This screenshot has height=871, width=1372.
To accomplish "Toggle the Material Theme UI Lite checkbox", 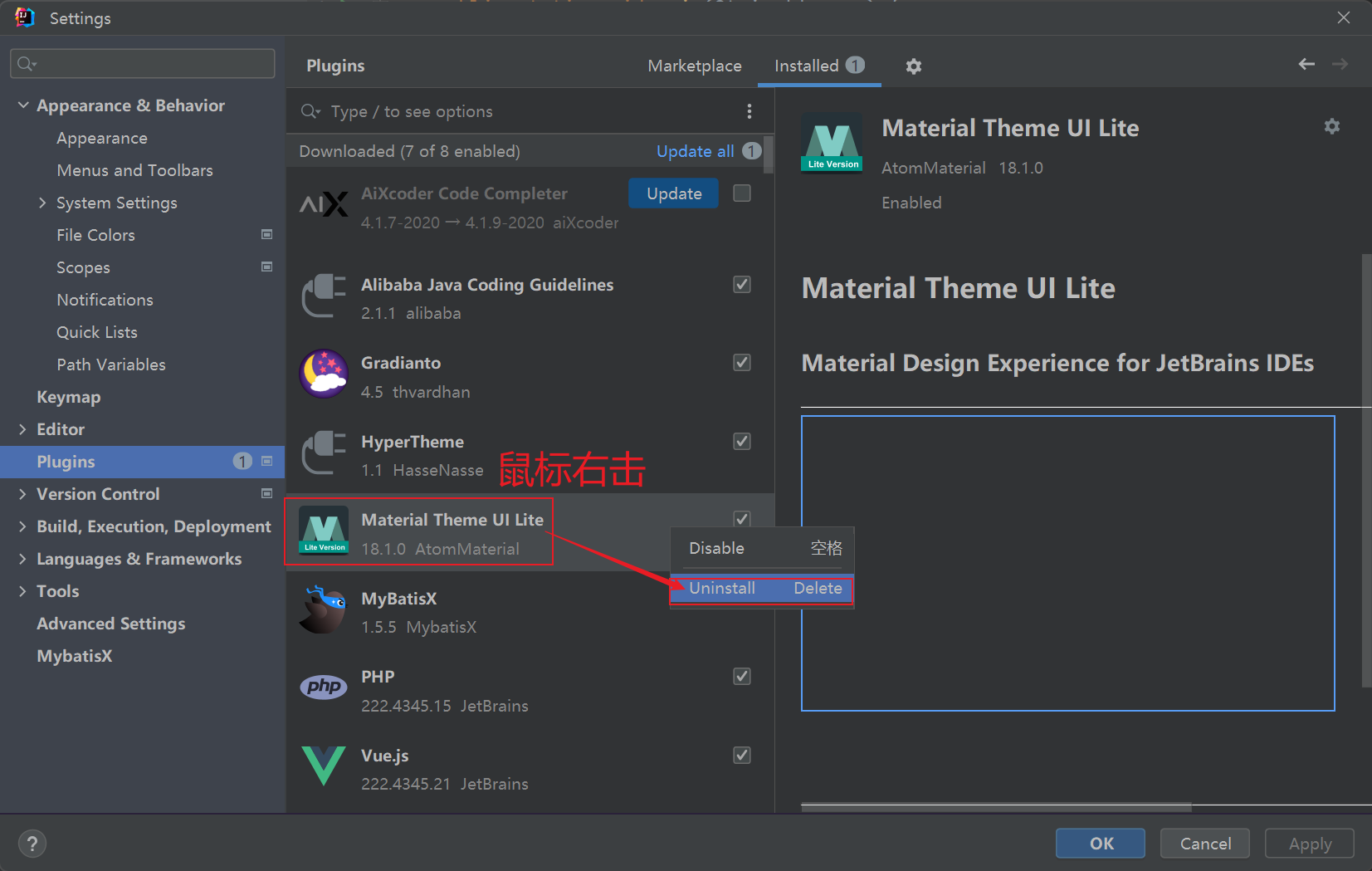I will click(742, 519).
